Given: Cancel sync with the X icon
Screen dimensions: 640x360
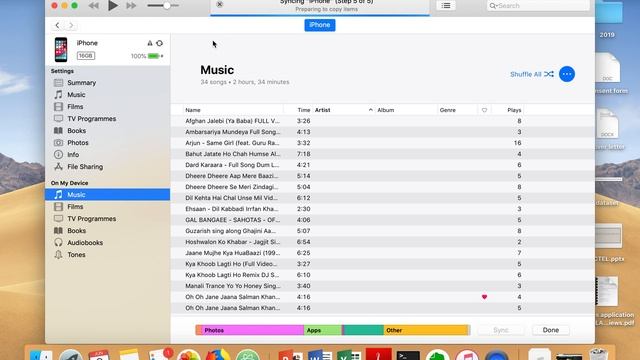Looking at the screenshot, I should pyautogui.click(x=220, y=4).
